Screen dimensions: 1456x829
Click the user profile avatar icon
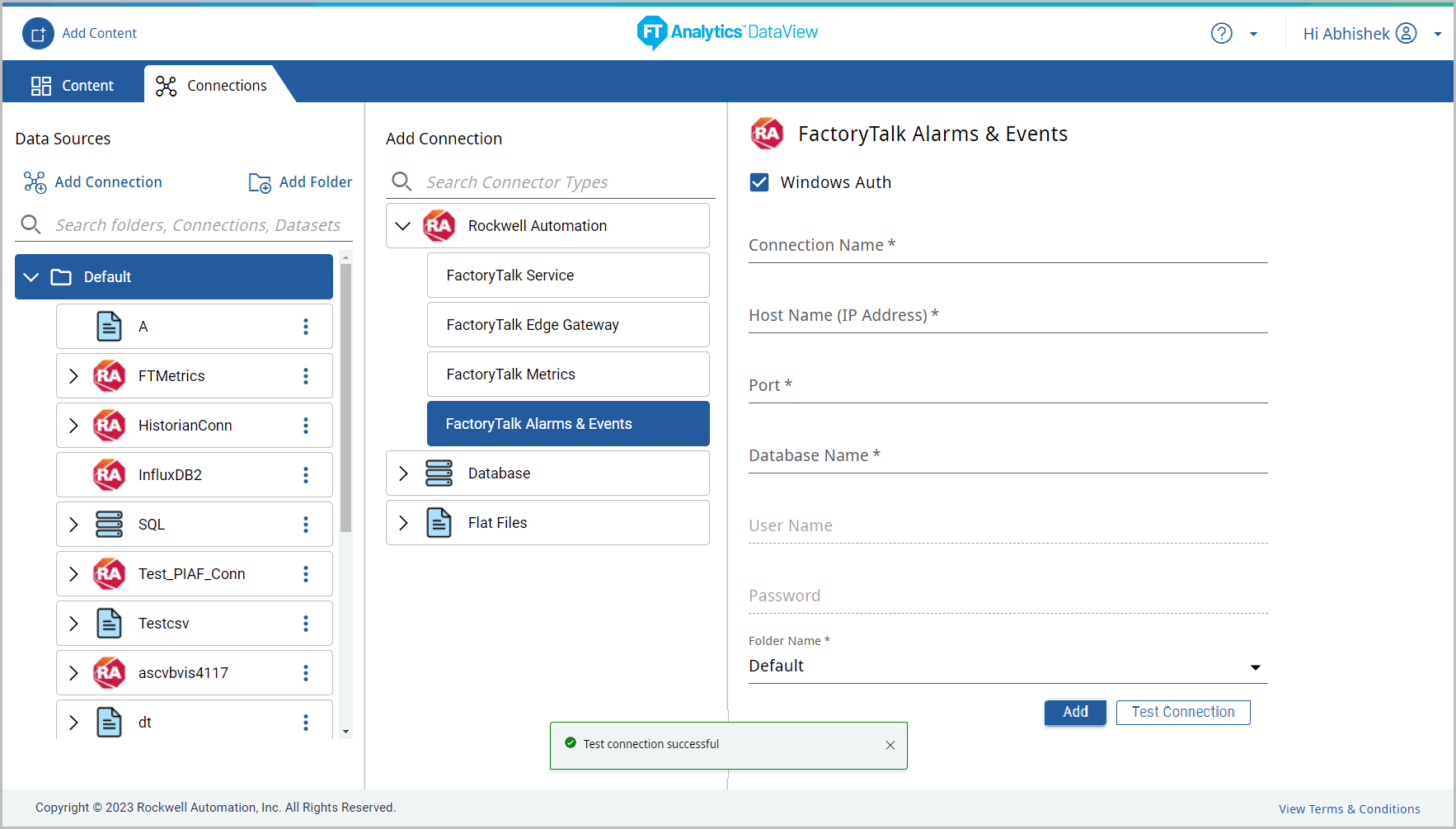[1406, 34]
